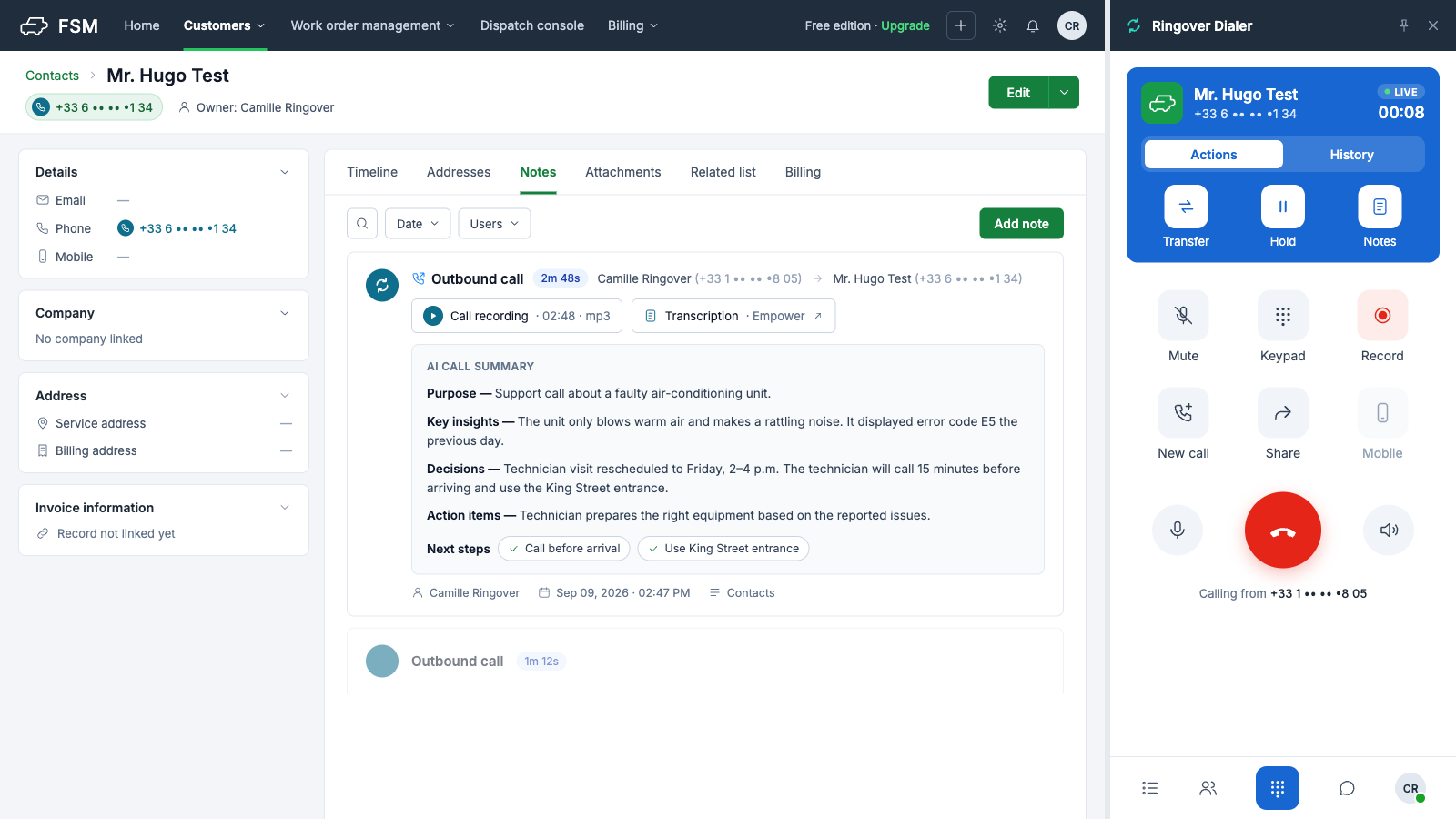Collapse the Company section
The image size is (1456, 819).
tap(285, 313)
